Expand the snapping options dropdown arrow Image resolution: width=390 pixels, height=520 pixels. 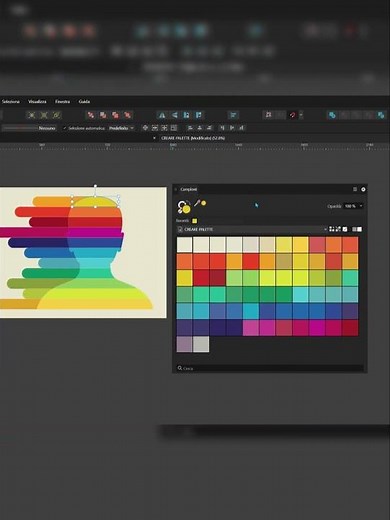(x=301, y=115)
